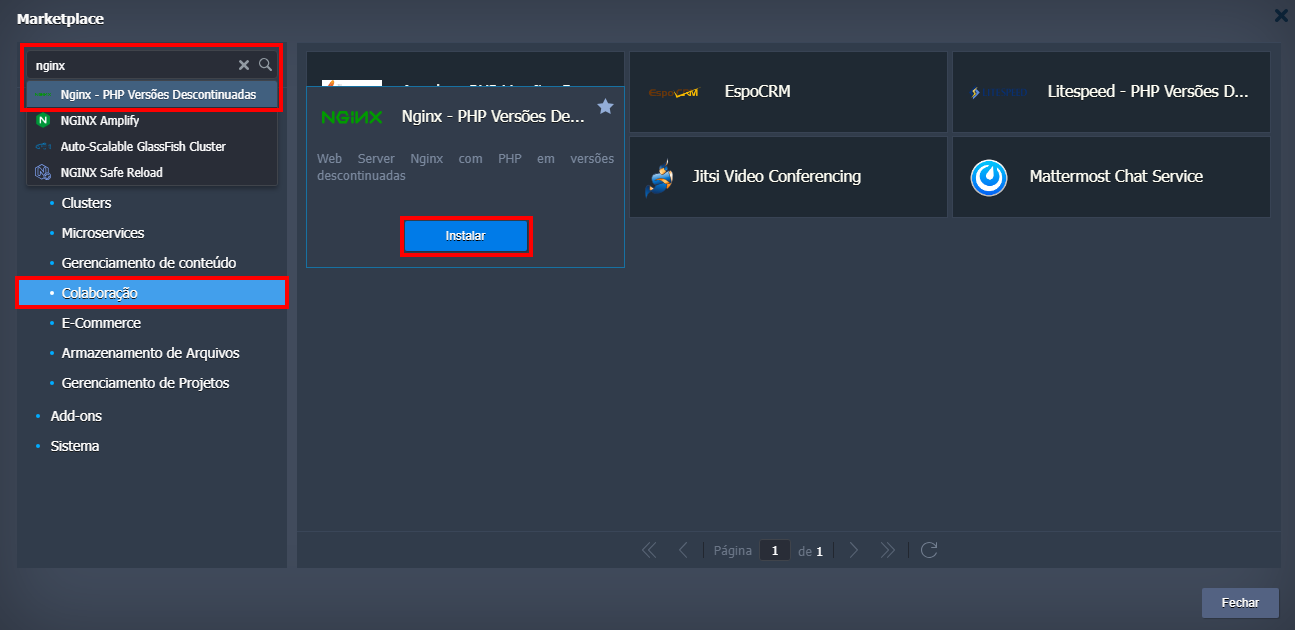Click the Mattermost logo icon
1295x630 pixels.
coord(989,177)
